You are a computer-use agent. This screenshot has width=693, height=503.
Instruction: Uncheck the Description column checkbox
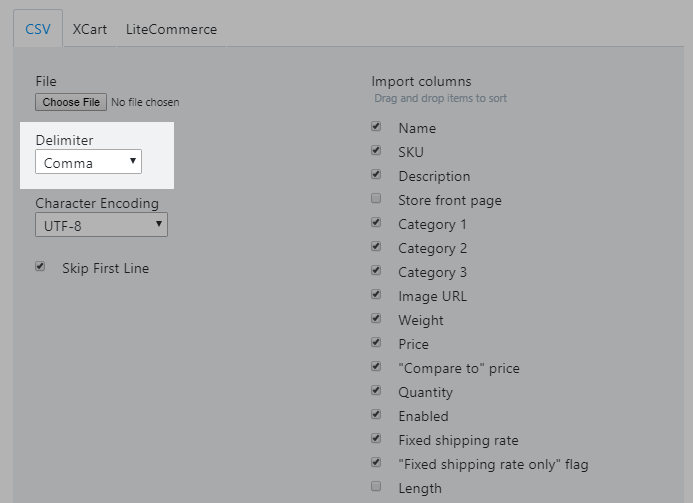376,175
